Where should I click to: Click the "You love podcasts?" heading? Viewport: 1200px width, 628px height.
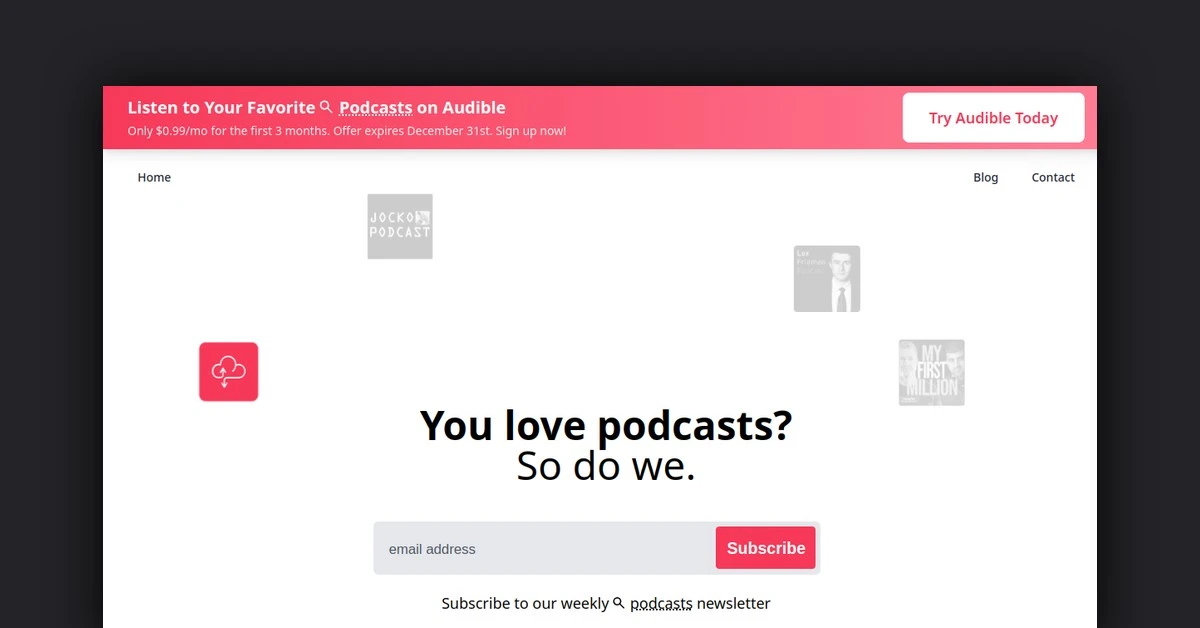pyautogui.click(x=605, y=425)
